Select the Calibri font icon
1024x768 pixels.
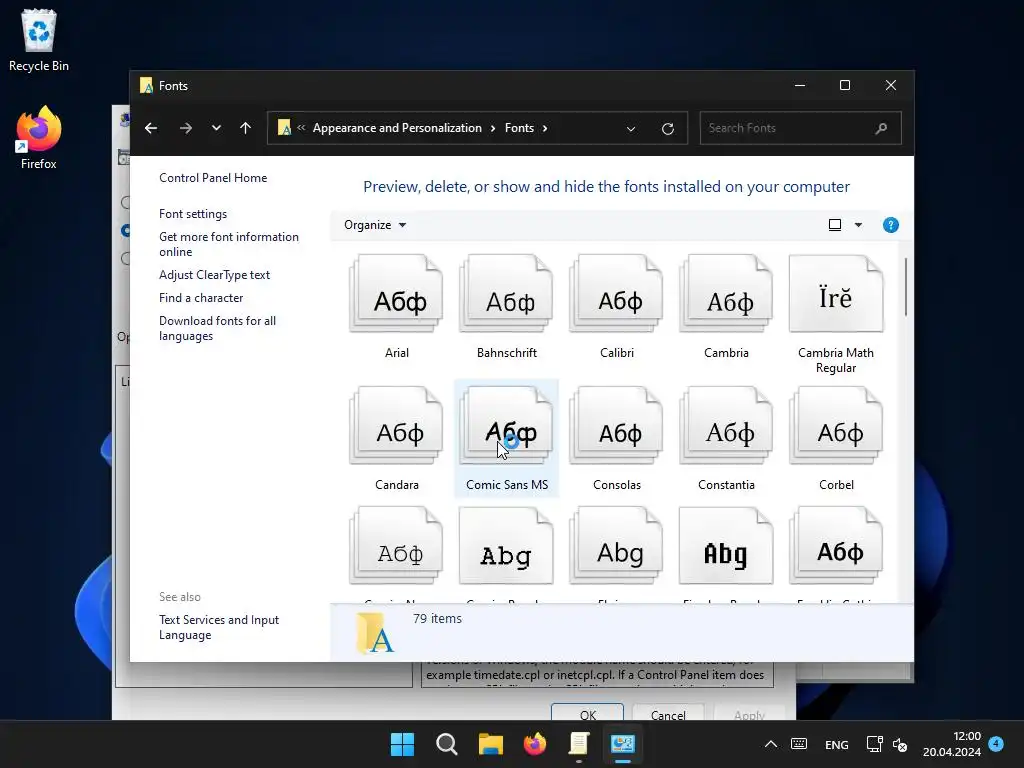tap(616, 294)
